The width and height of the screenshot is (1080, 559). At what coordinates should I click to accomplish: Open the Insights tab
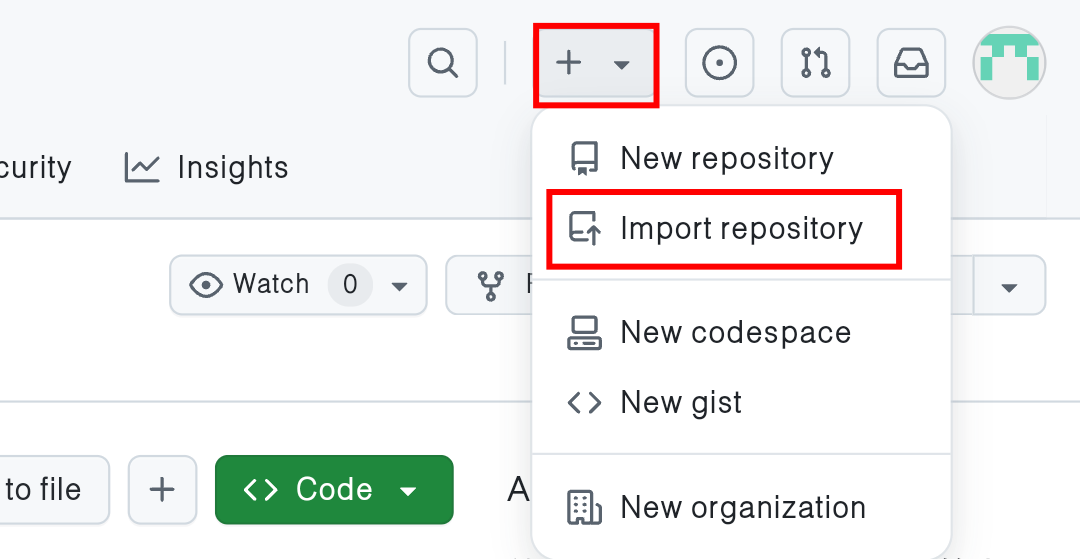232,167
